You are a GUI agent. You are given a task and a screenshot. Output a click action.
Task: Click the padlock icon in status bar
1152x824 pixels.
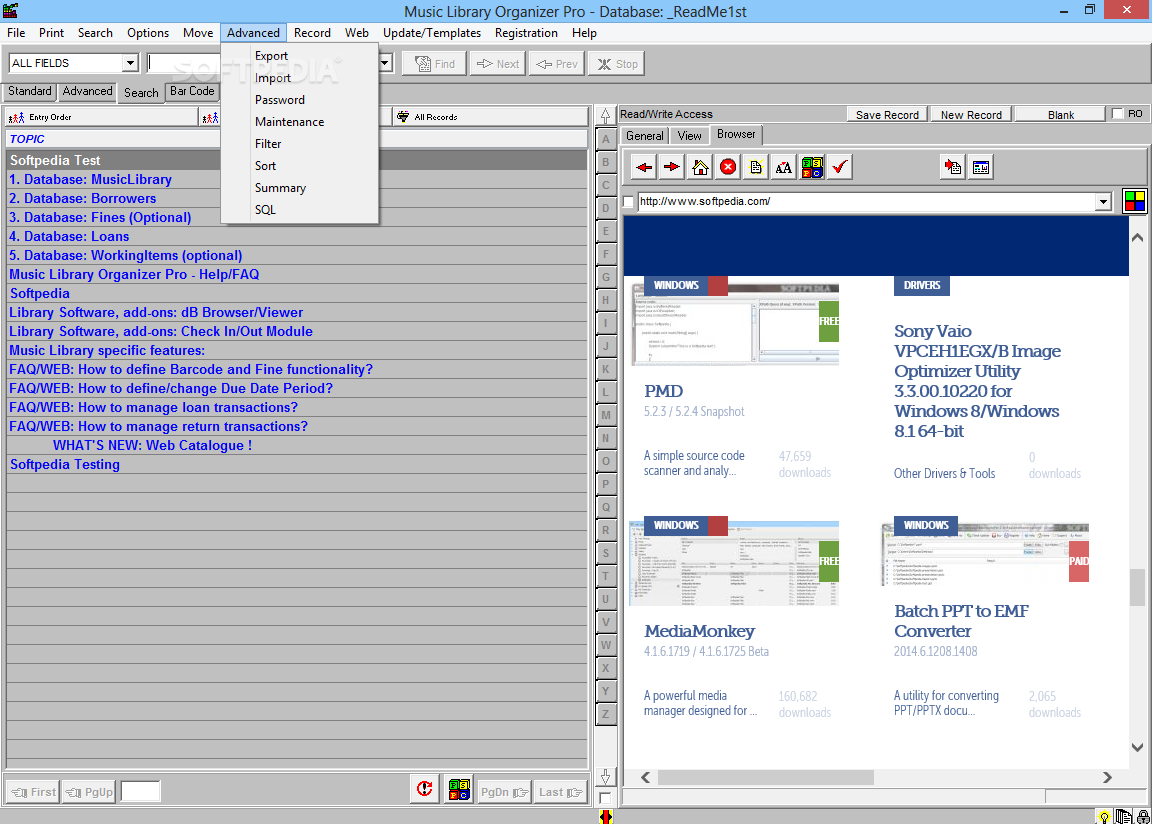click(1143, 816)
